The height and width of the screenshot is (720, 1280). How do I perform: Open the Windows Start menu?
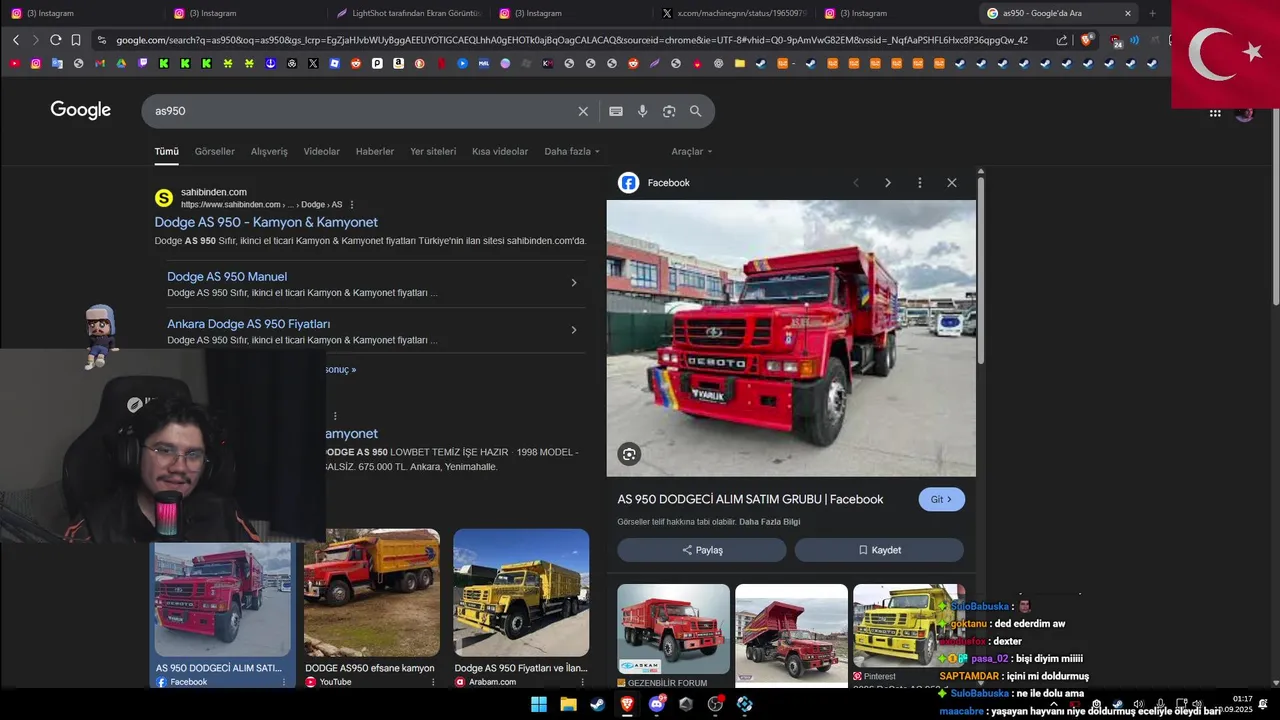[x=539, y=704]
